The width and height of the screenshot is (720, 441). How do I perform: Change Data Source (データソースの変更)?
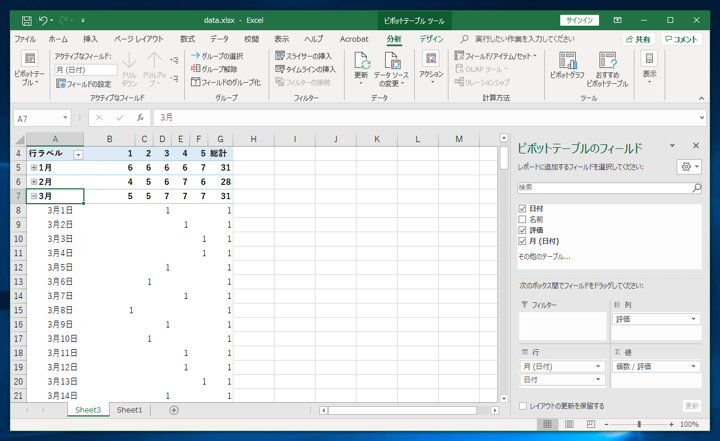pos(391,69)
